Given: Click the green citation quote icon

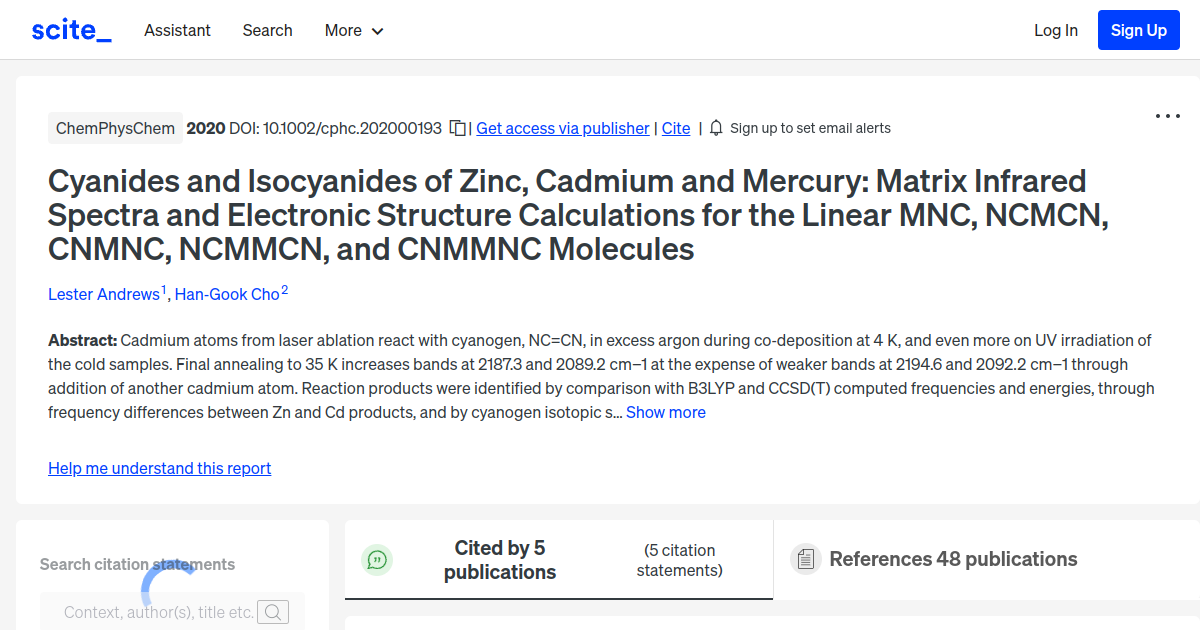Looking at the screenshot, I should [x=377, y=560].
